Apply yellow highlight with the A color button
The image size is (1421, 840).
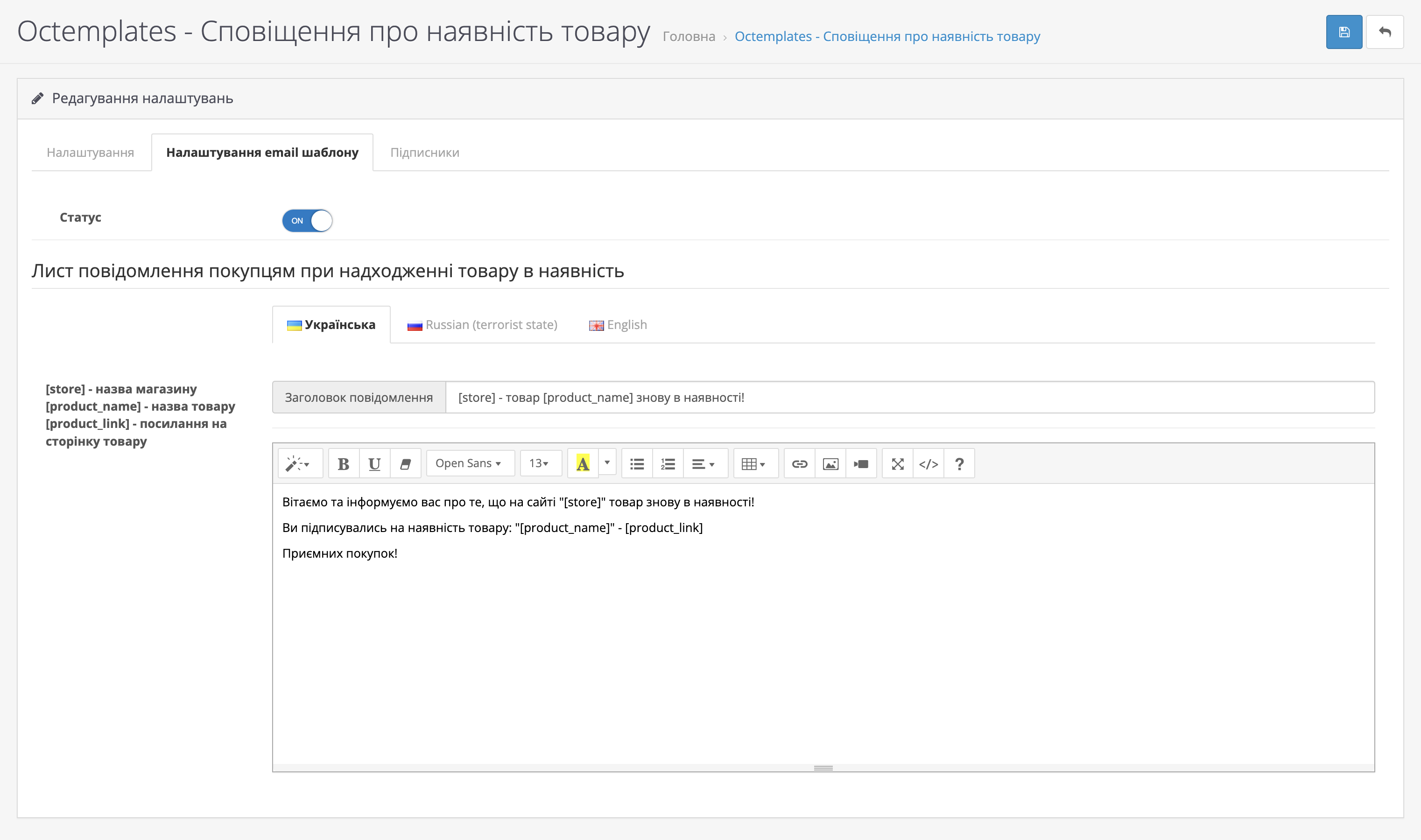pos(583,463)
